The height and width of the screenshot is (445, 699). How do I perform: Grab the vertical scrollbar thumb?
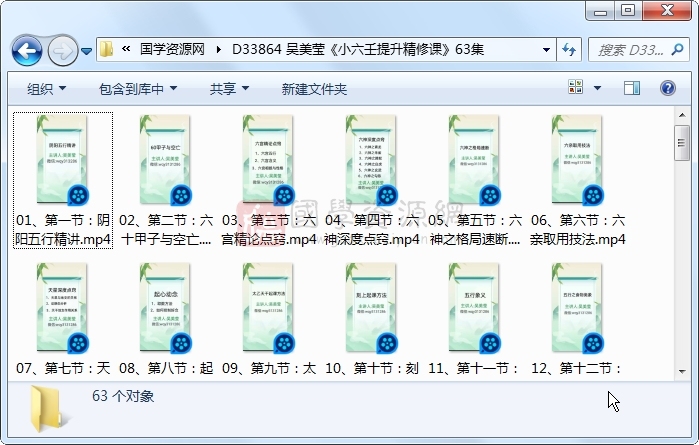click(681, 143)
